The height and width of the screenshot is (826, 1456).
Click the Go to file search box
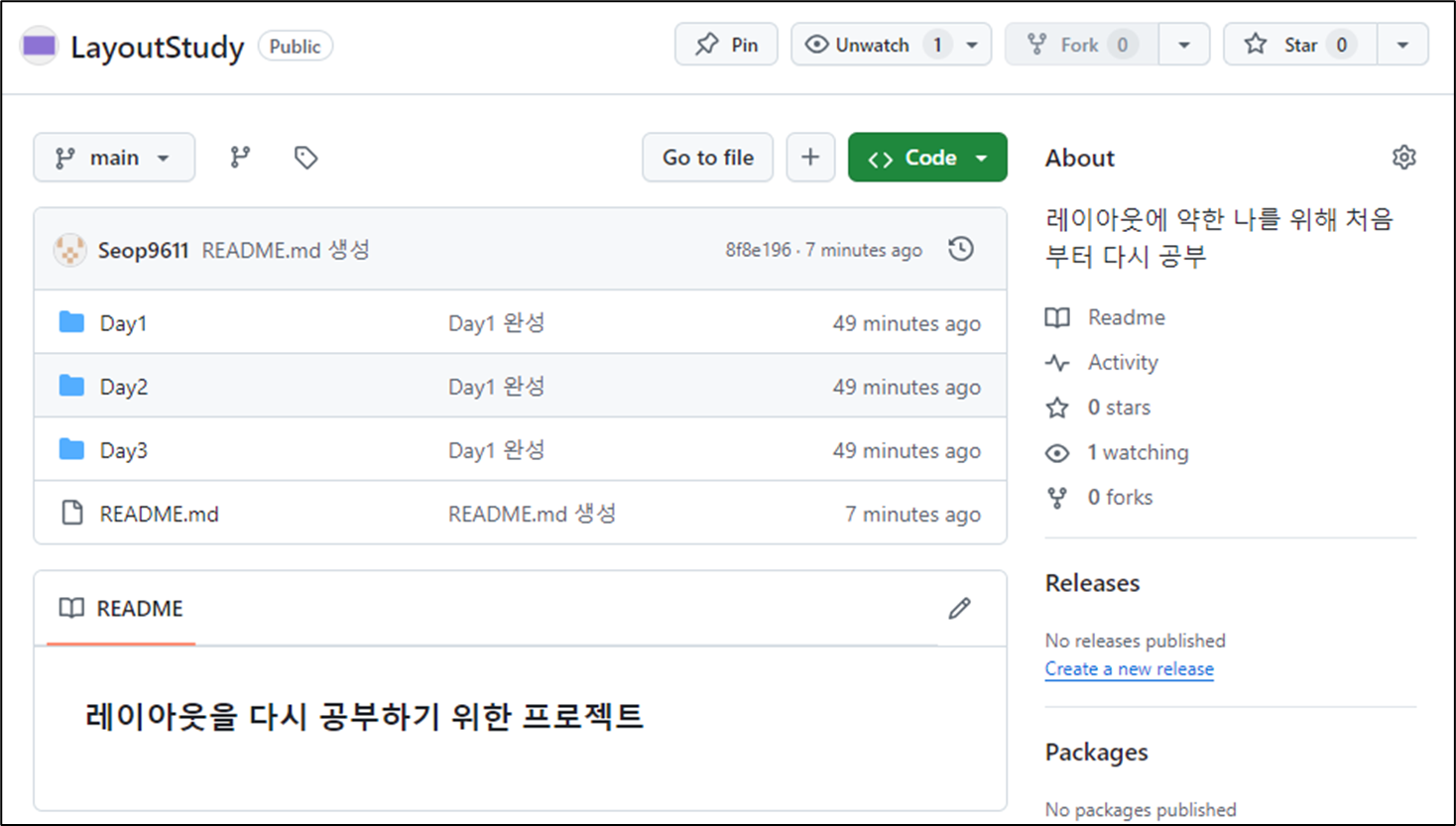coord(707,158)
